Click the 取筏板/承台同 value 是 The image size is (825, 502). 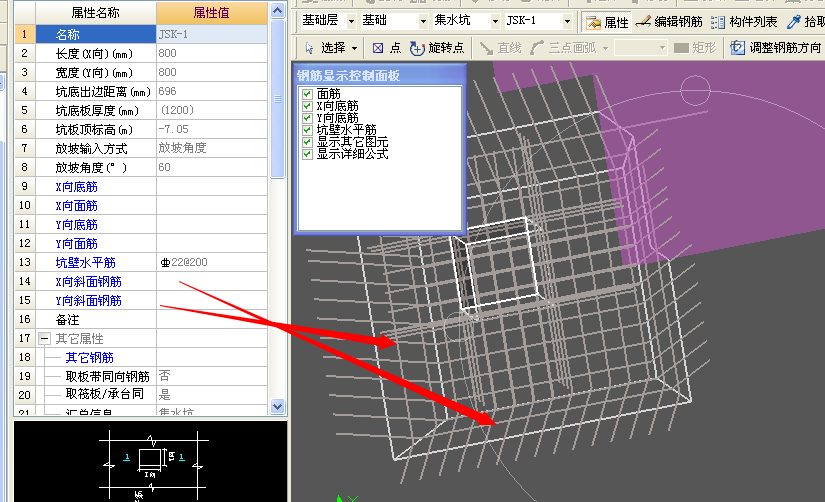click(x=212, y=395)
